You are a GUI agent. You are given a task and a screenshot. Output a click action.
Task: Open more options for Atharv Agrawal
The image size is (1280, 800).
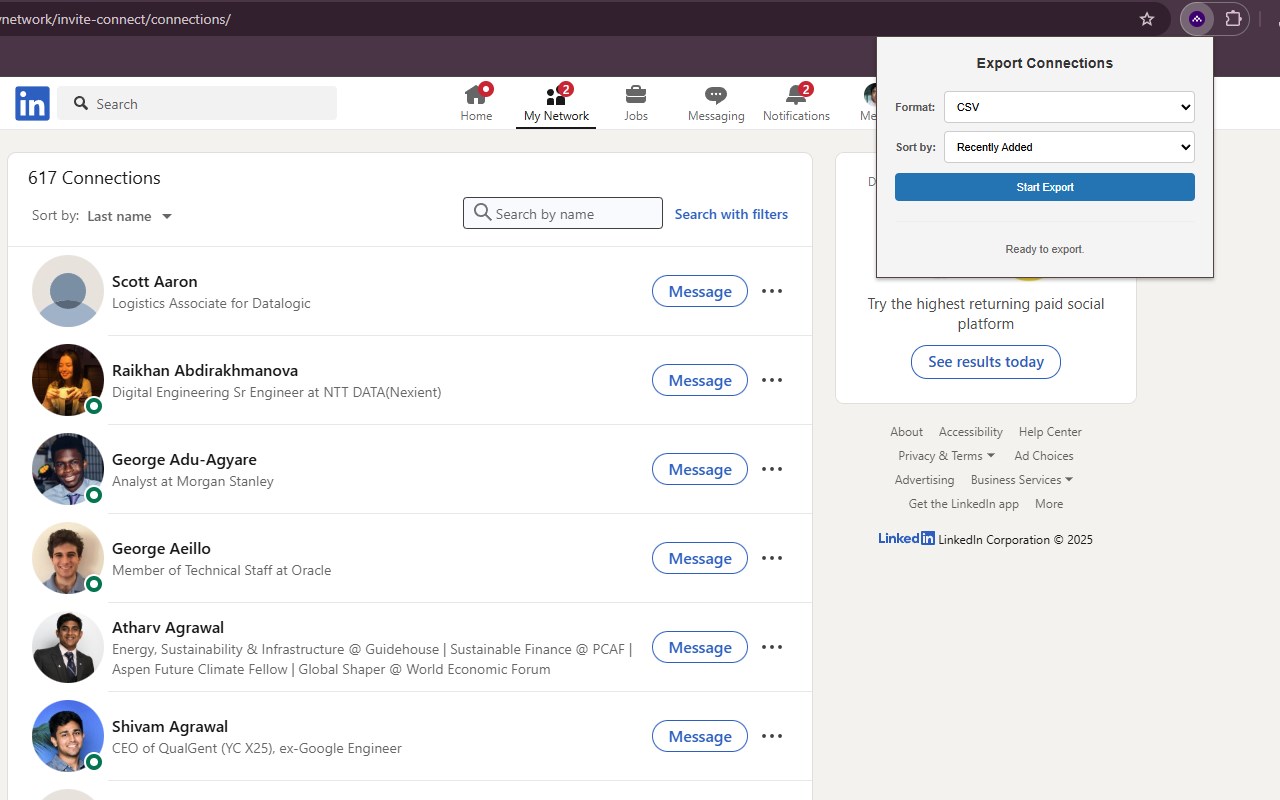tap(772, 647)
